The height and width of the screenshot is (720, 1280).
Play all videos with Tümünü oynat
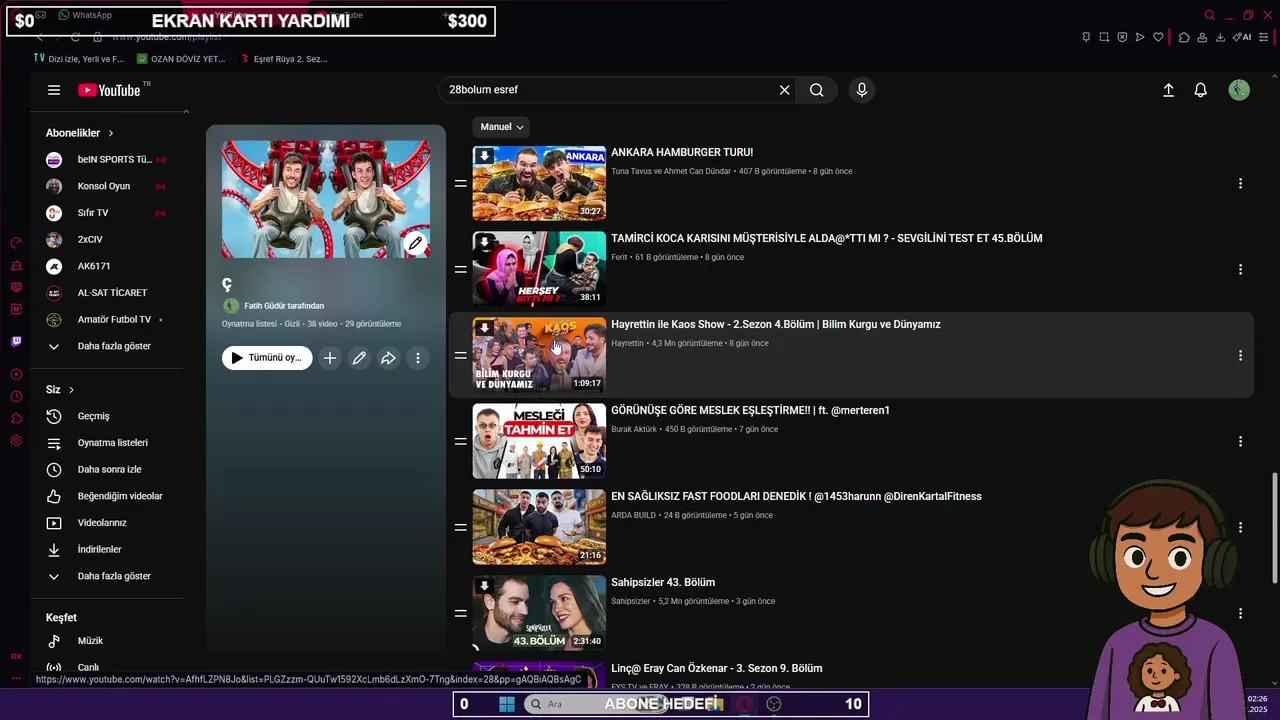tap(267, 358)
